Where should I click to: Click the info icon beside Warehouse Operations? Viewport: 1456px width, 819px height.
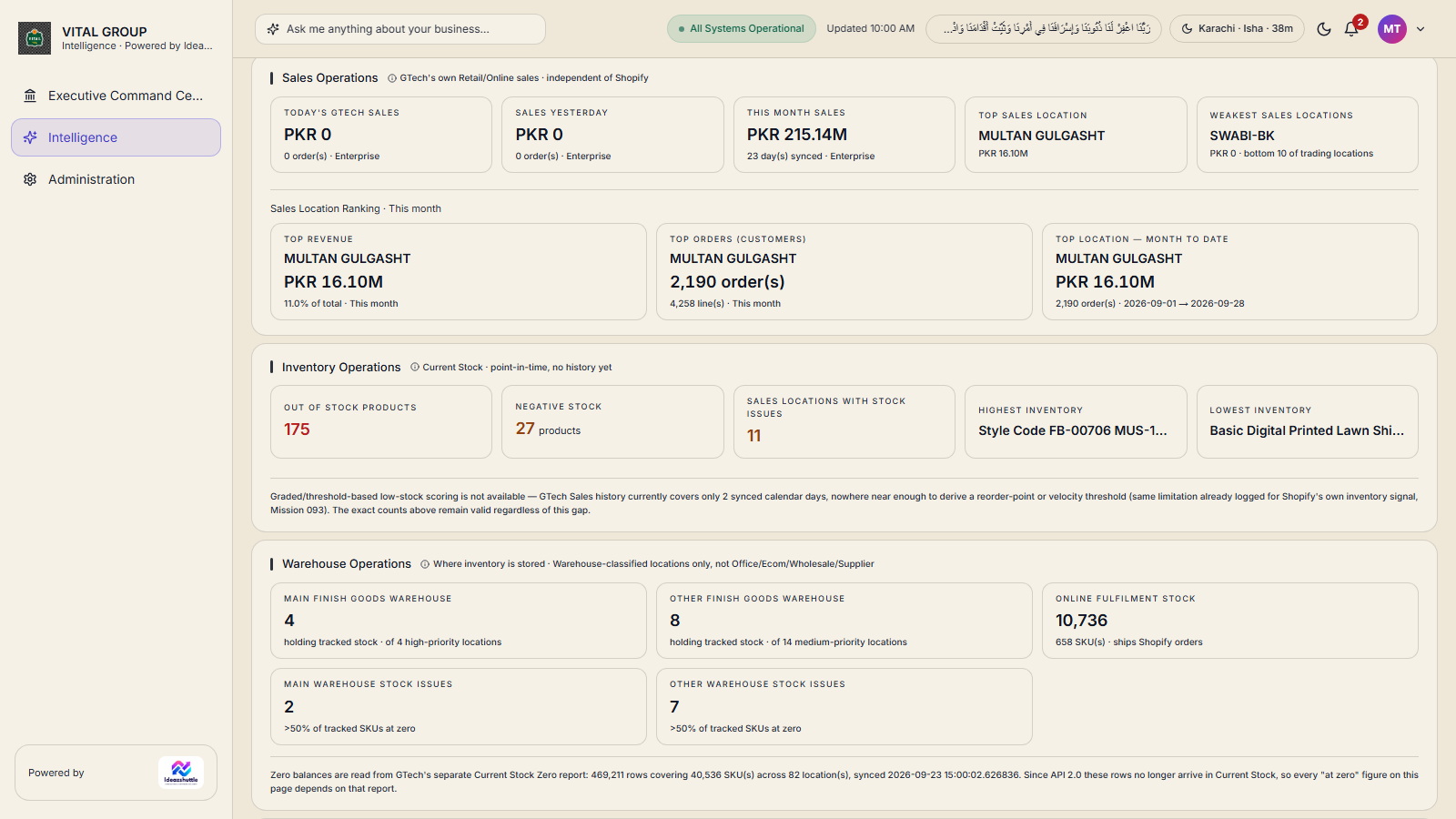click(425, 564)
